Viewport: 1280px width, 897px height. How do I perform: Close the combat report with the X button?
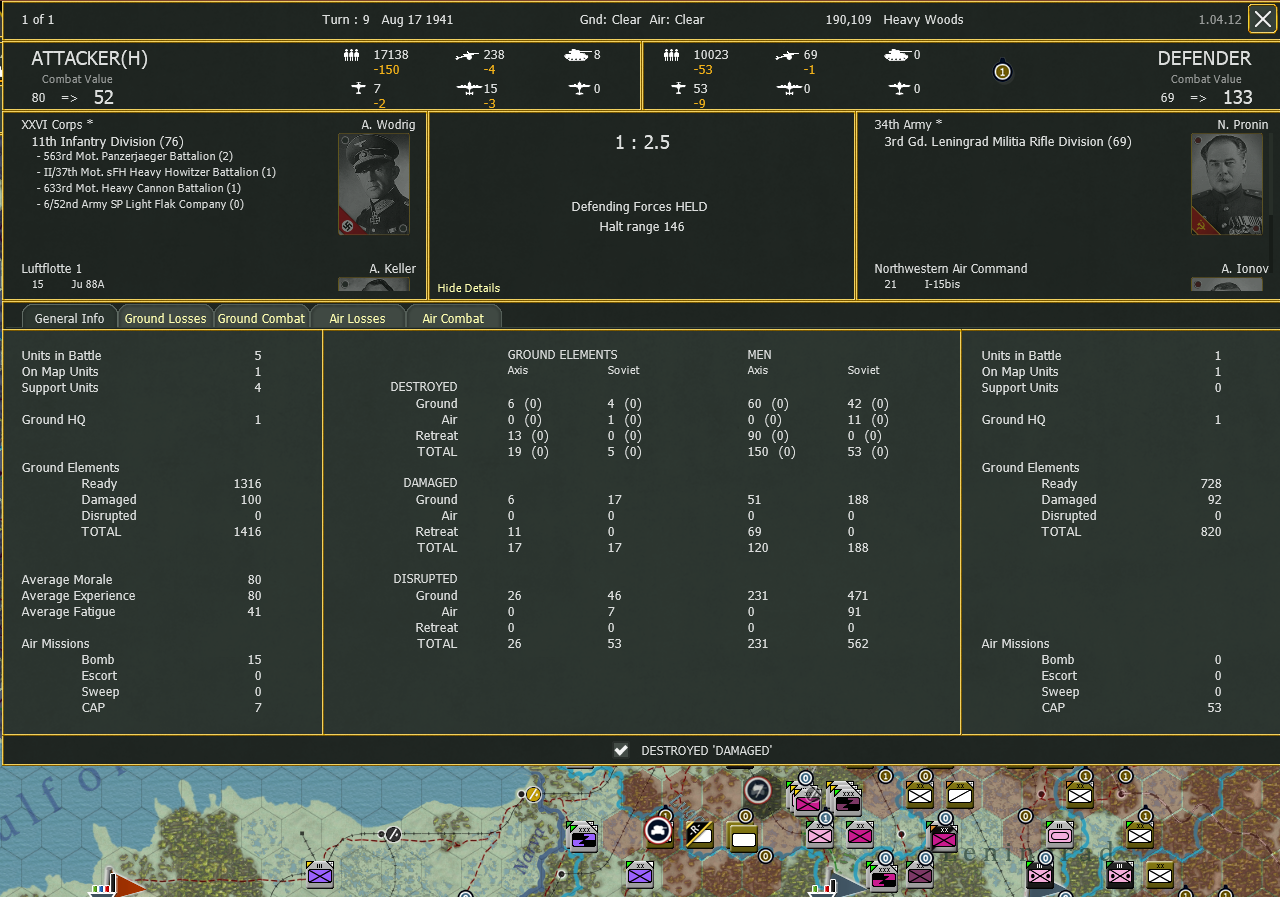[1262, 19]
